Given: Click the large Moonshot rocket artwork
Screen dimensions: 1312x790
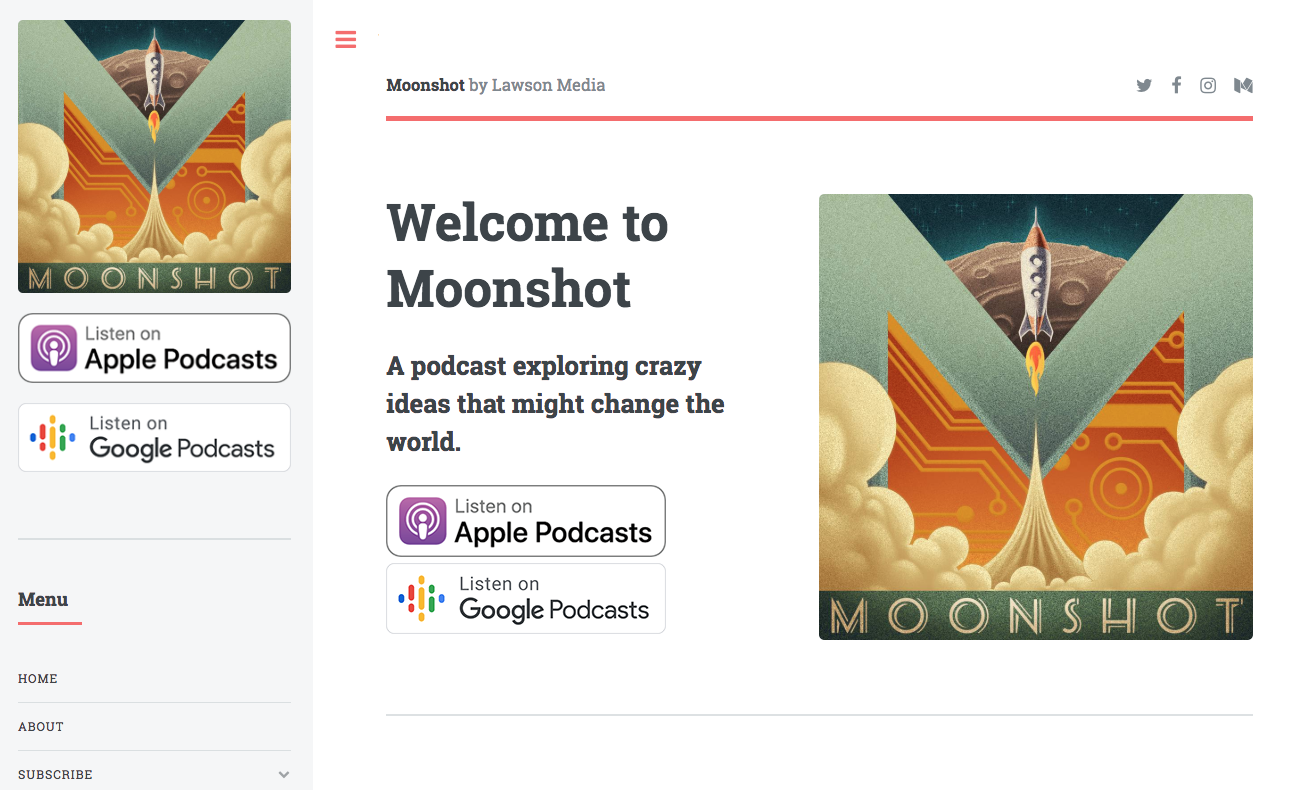Looking at the screenshot, I should coord(1035,416).
